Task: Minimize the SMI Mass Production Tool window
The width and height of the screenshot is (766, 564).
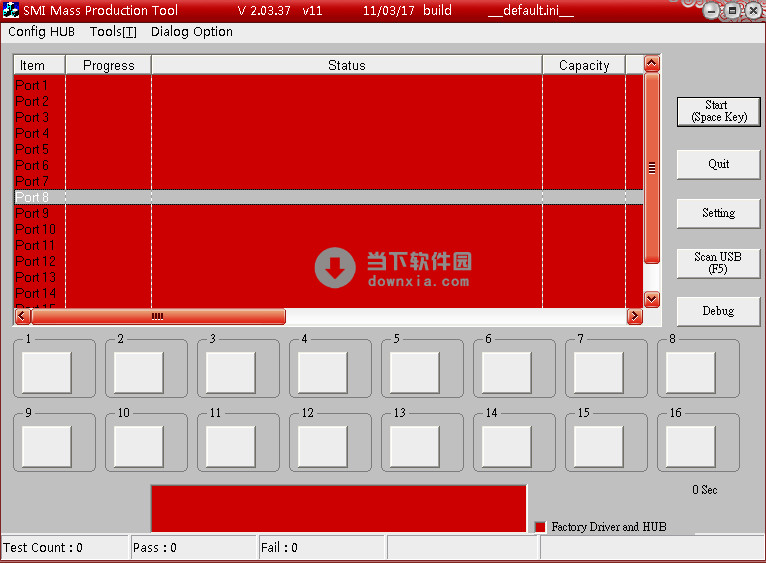Action: pyautogui.click(x=711, y=10)
